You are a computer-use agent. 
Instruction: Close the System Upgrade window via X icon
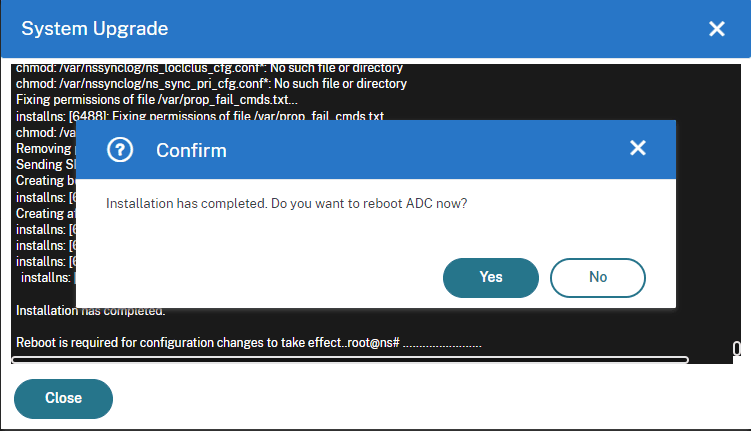point(717,29)
